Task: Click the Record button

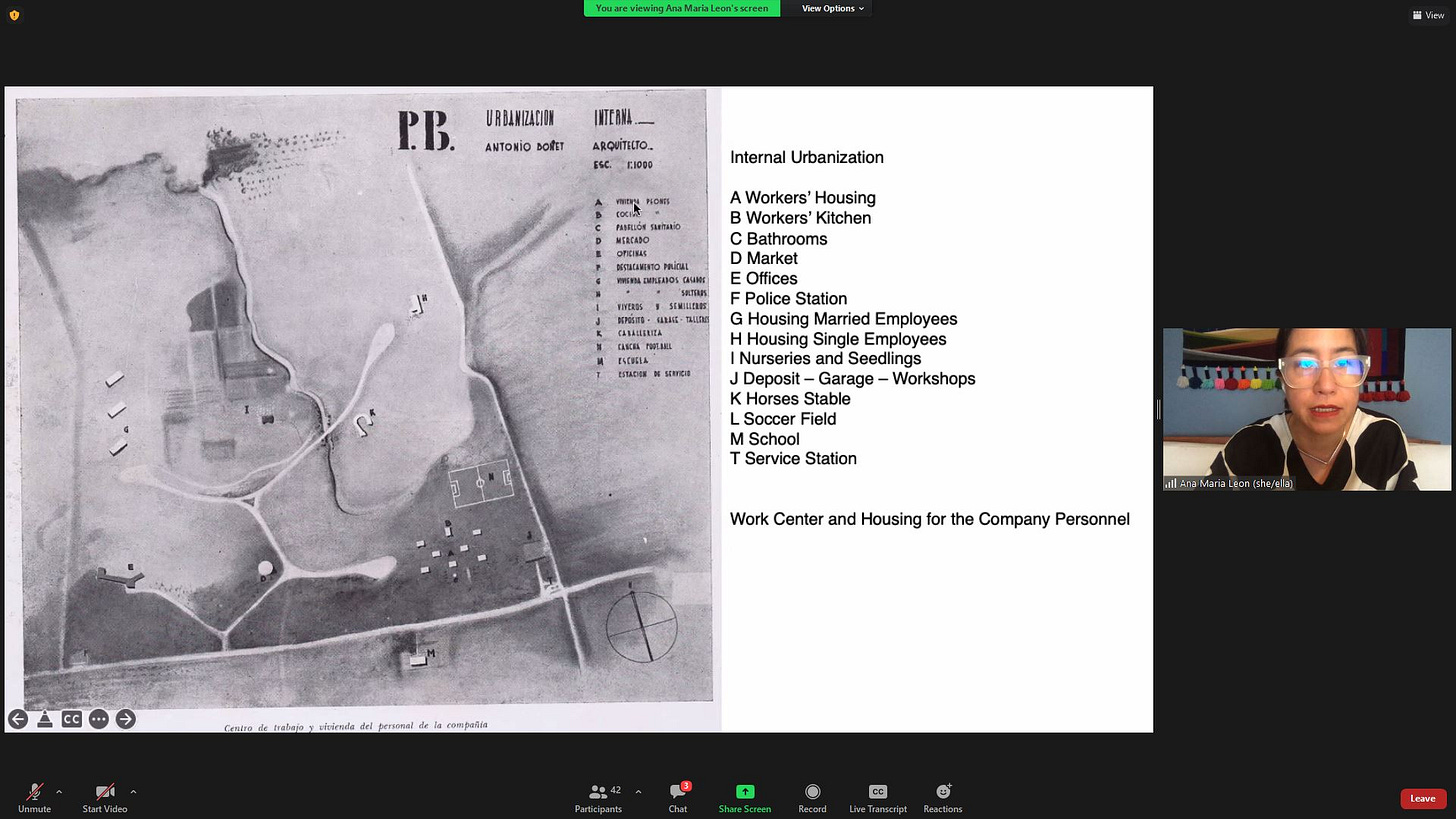Action: [812, 797]
